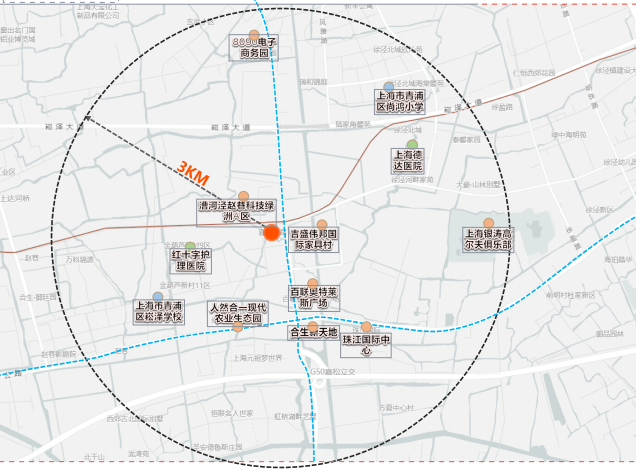Click the green dot above 红十字护理医院
The image size is (636, 471).
coord(190,246)
